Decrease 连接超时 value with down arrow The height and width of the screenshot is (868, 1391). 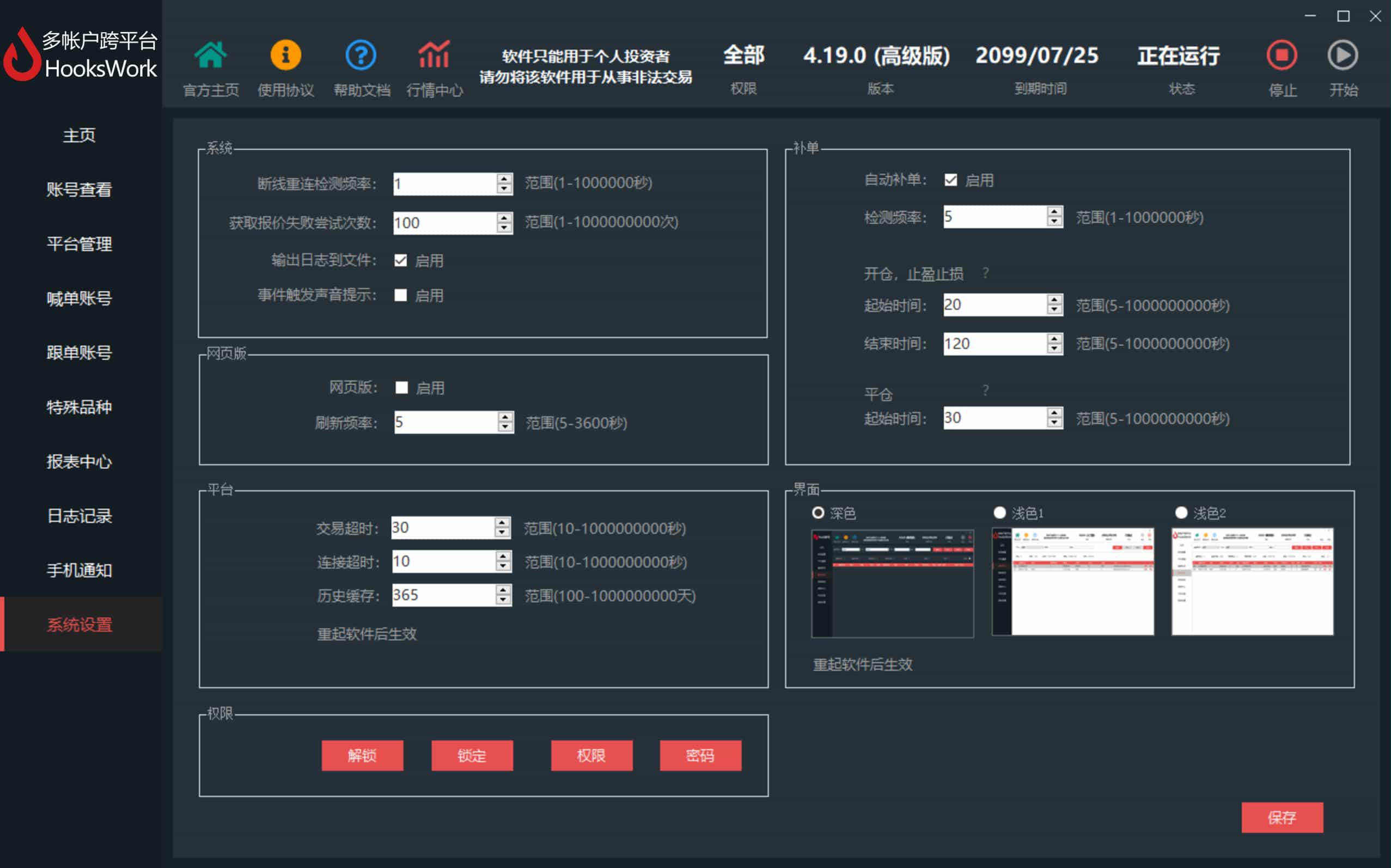503,567
